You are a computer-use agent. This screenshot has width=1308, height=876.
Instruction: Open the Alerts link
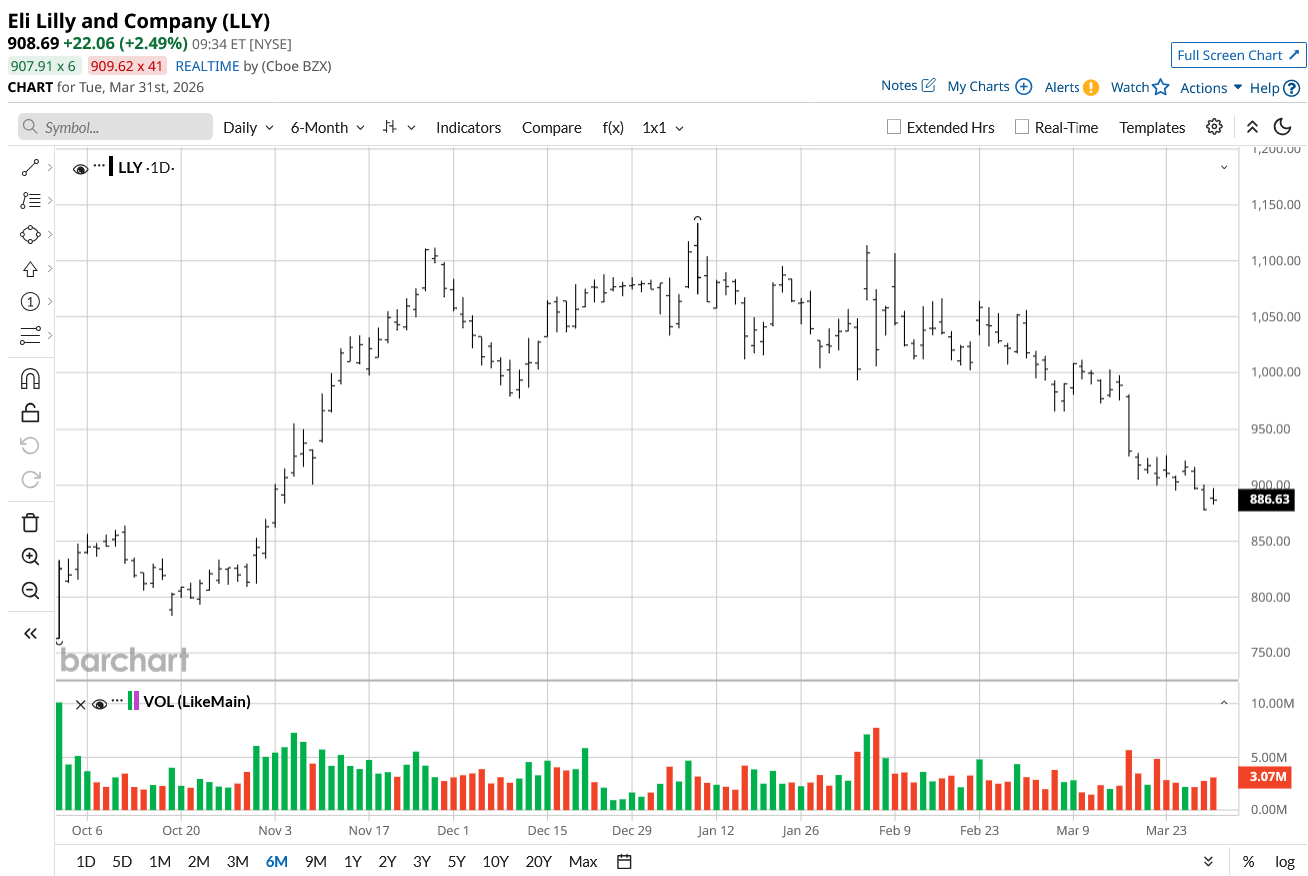1072,87
